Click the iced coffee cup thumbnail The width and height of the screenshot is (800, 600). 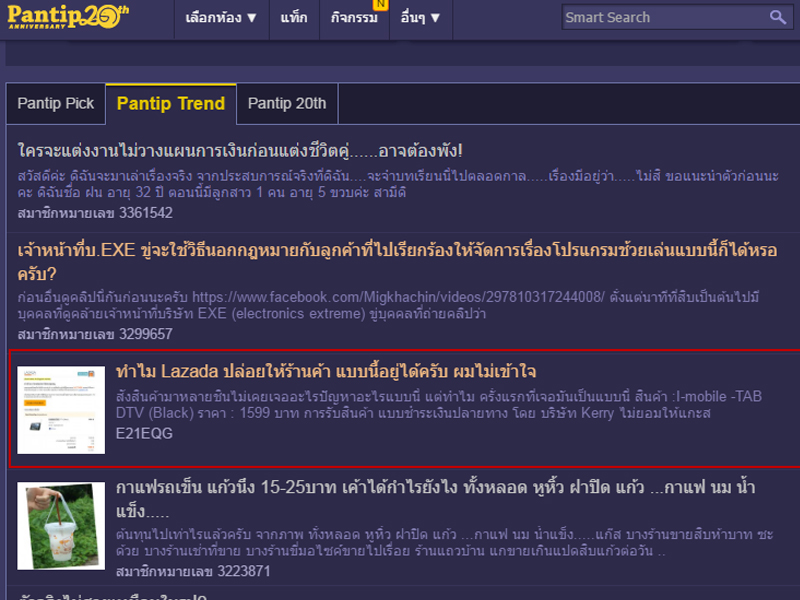click(61, 526)
